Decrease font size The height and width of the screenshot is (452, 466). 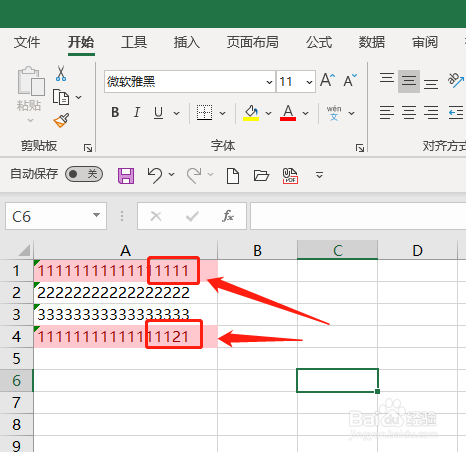(350, 80)
